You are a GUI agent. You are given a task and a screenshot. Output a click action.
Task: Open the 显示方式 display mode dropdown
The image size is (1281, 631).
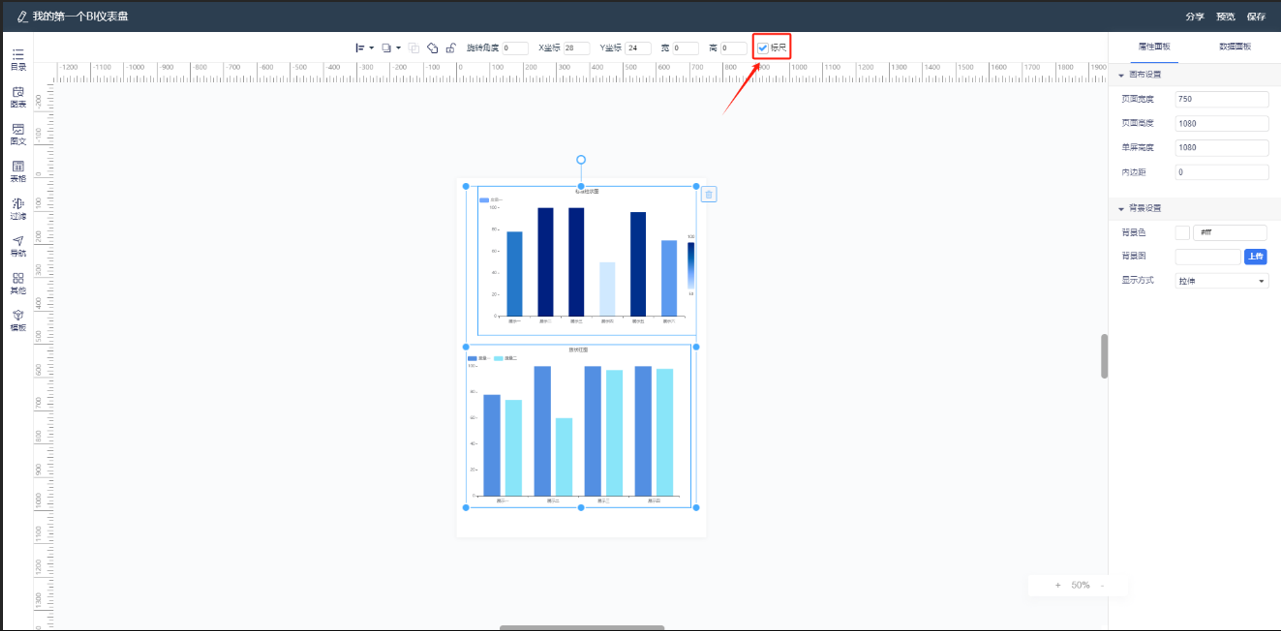coord(1222,281)
